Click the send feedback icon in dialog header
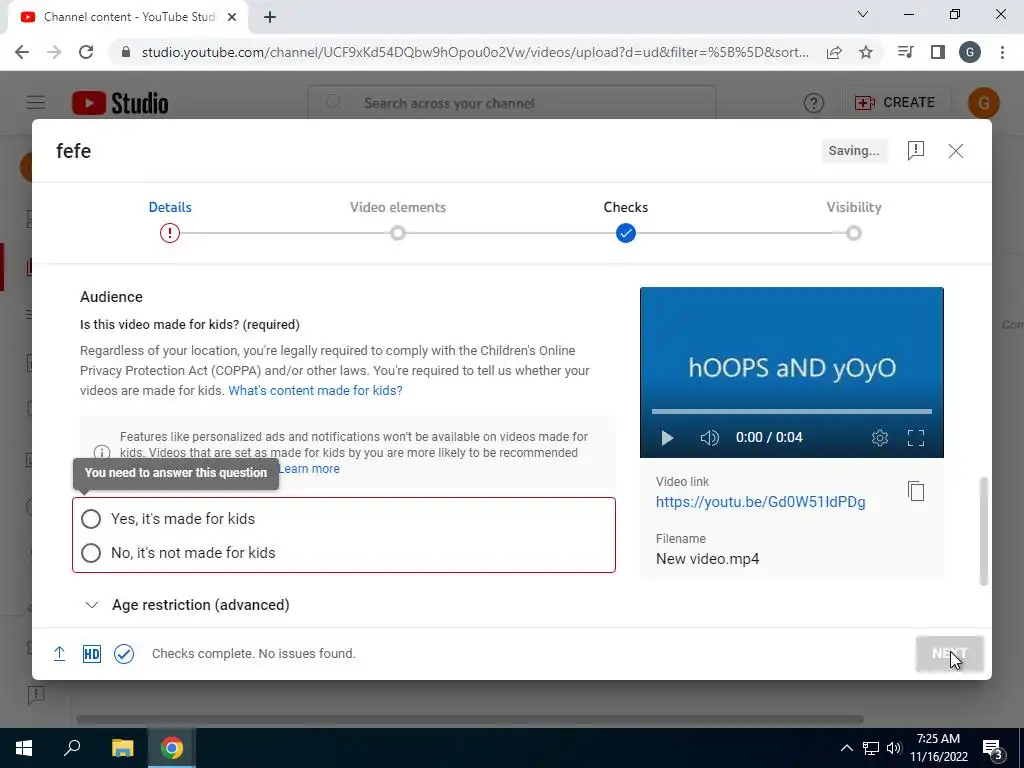The width and height of the screenshot is (1024, 768). click(916, 151)
